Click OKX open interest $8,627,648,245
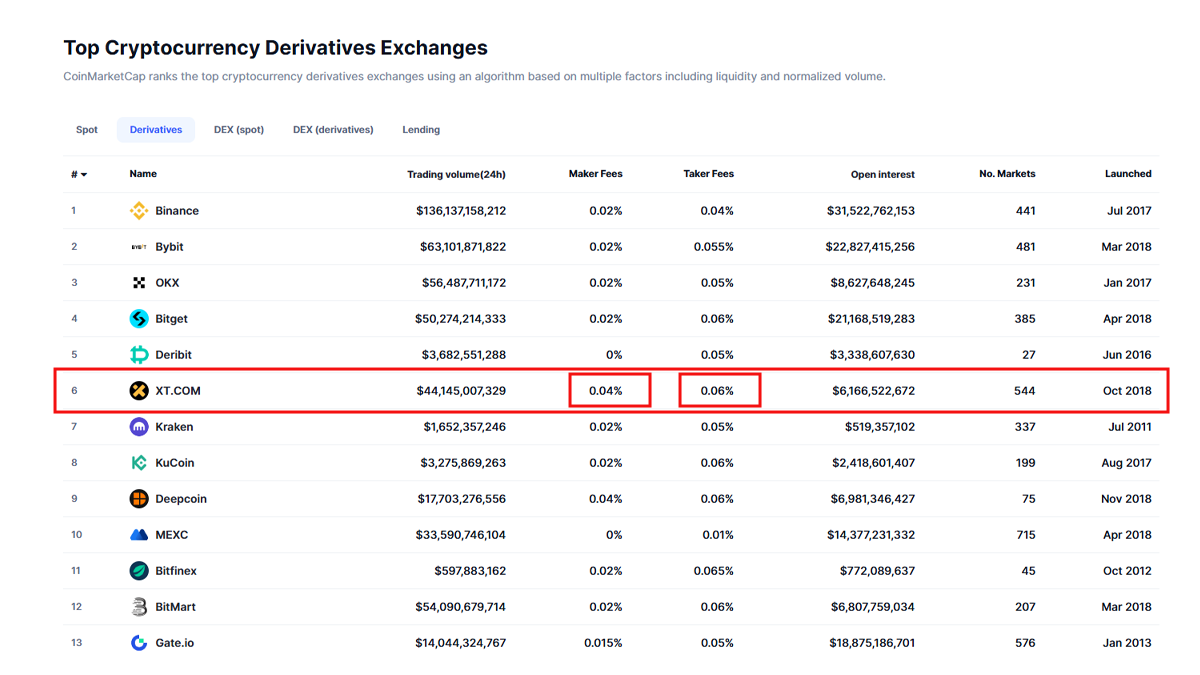The image size is (1200, 675). point(873,283)
